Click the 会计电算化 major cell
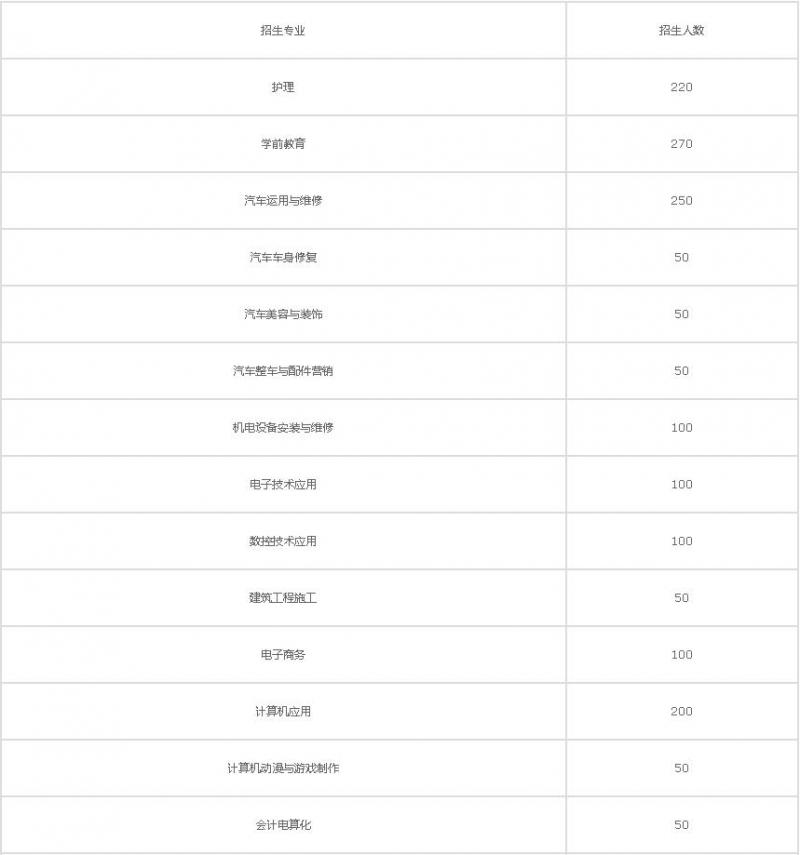The image size is (800, 855). point(283,825)
